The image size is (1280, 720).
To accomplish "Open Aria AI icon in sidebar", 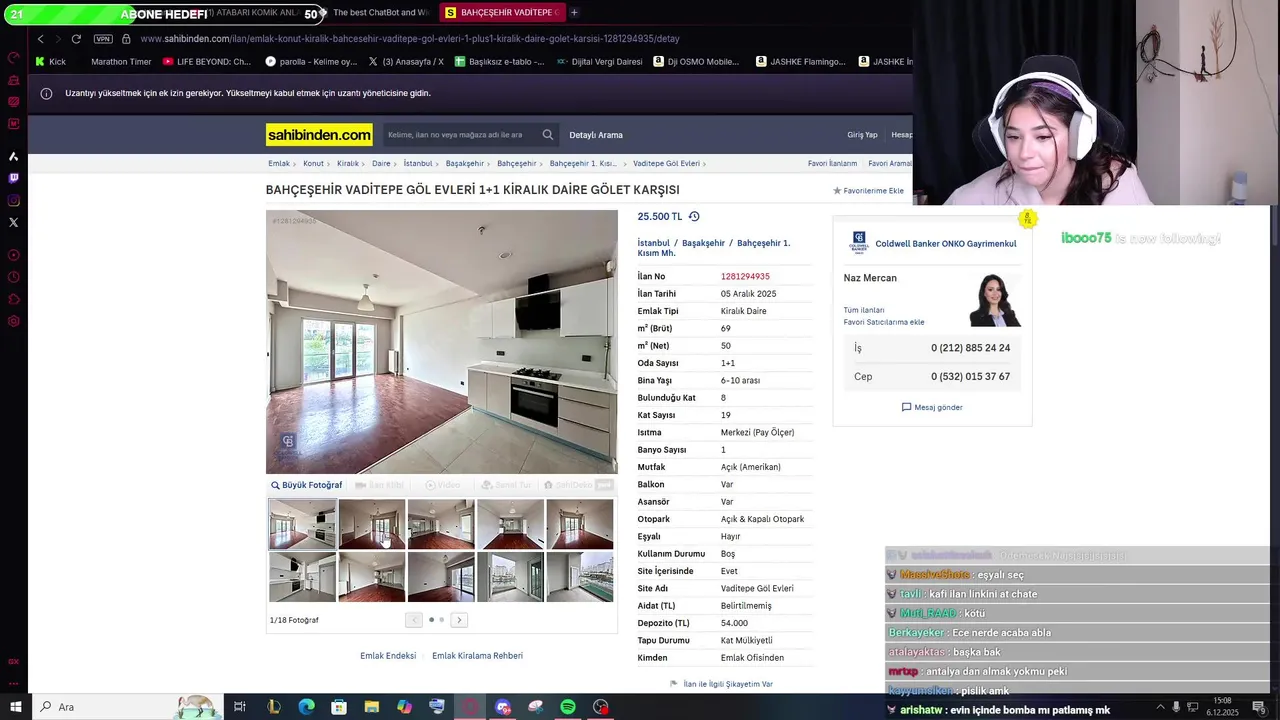I will [13, 156].
